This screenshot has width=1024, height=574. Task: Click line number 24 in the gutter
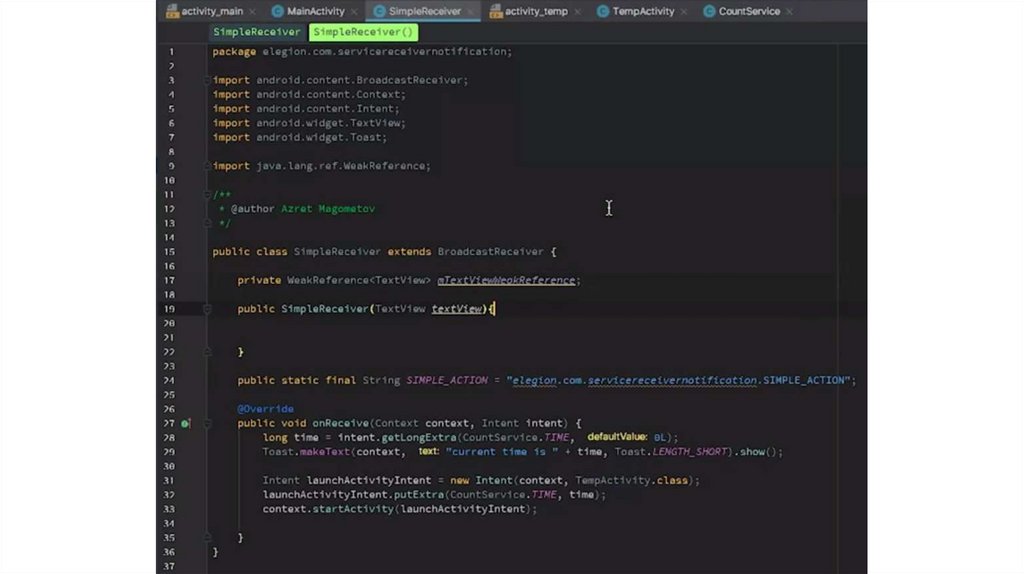point(169,381)
